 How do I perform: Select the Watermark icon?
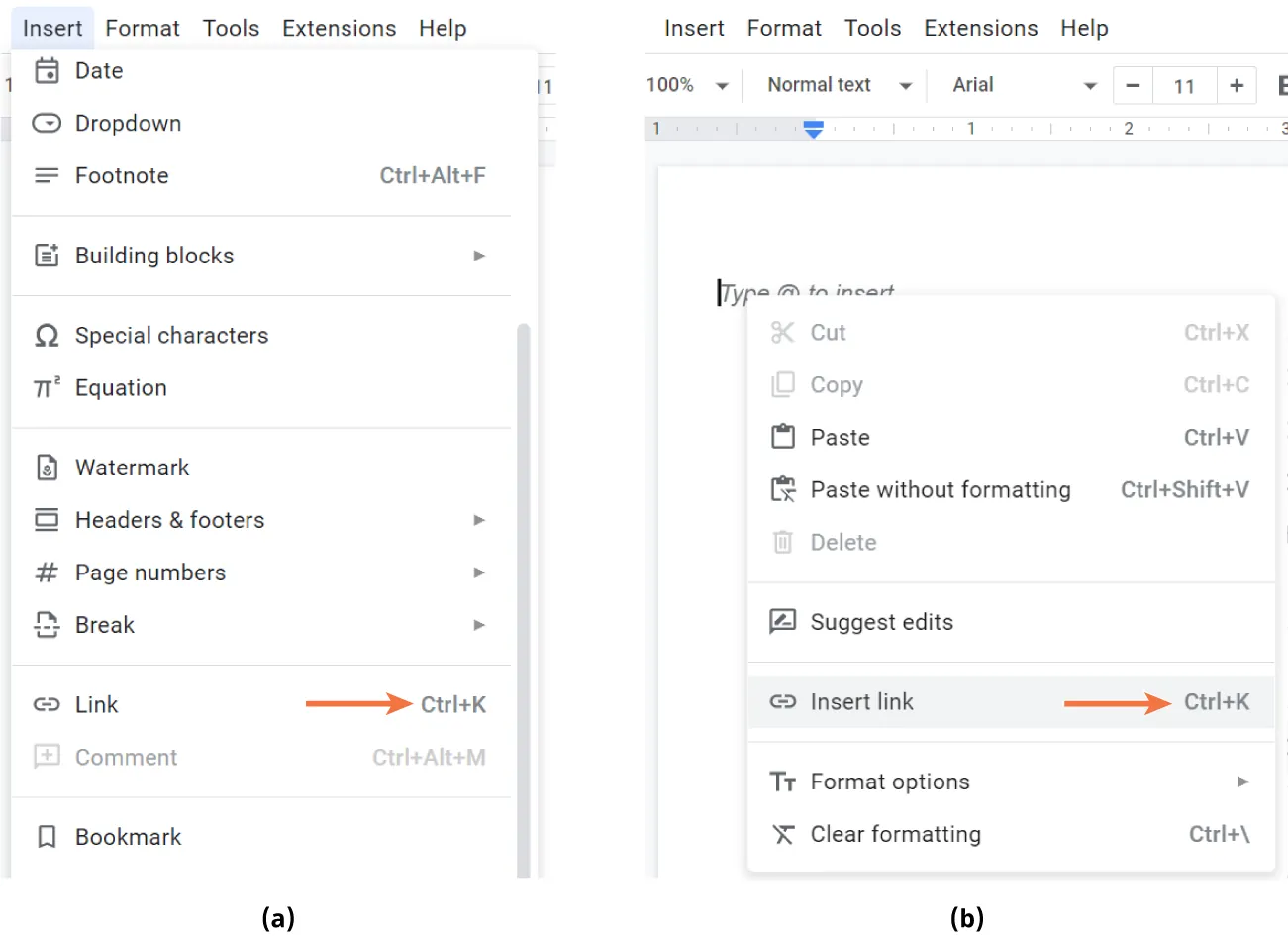pyautogui.click(x=47, y=467)
